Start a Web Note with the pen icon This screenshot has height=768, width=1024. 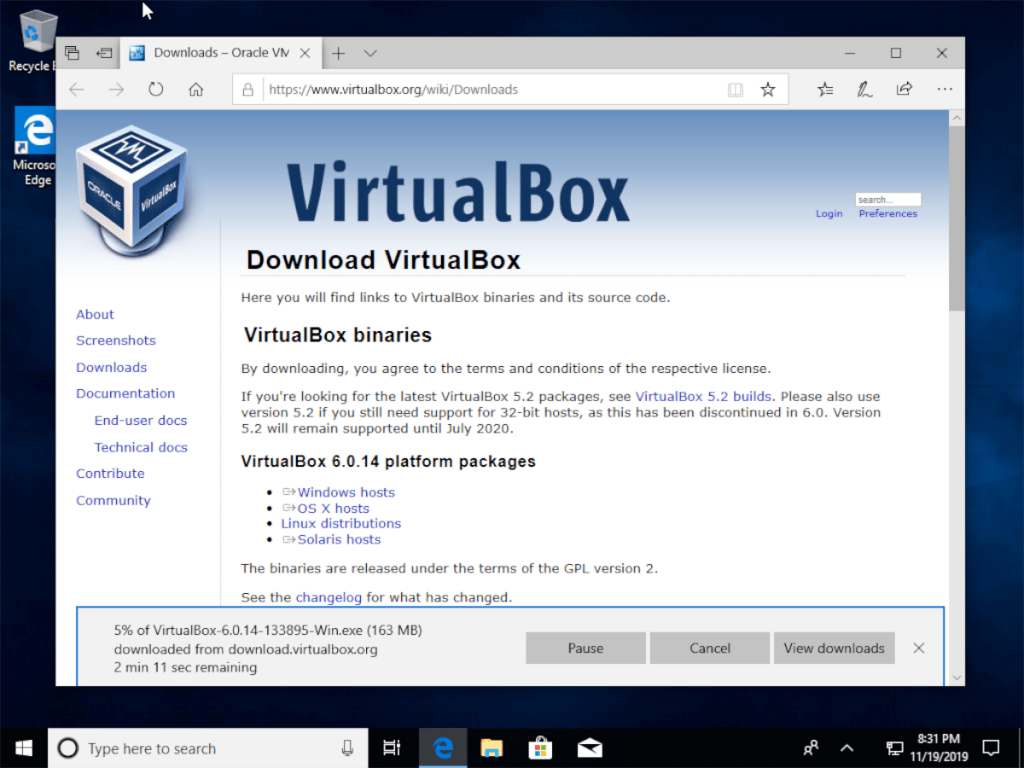coord(864,89)
